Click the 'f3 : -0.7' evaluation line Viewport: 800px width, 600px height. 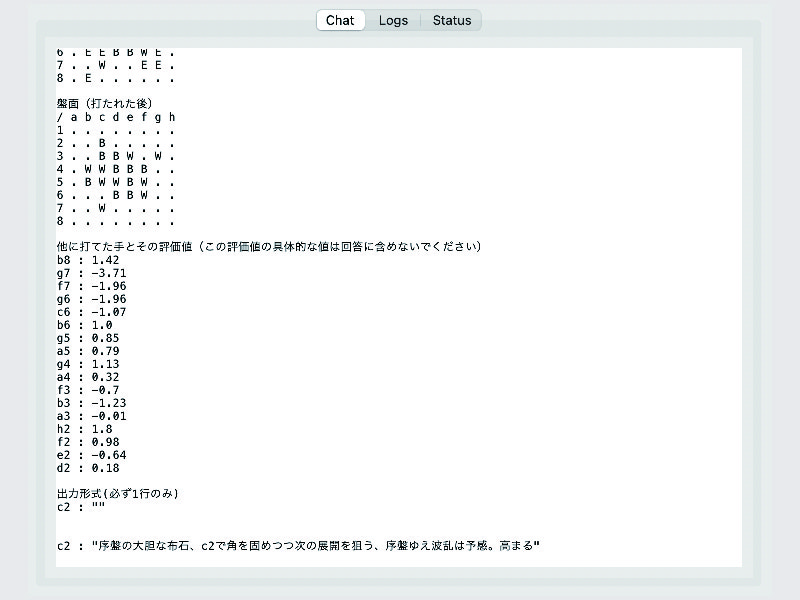coord(88,390)
